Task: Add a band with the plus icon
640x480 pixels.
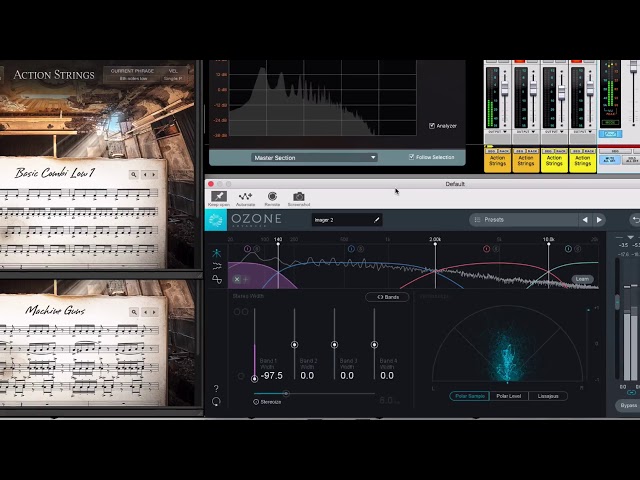Action: tap(245, 280)
